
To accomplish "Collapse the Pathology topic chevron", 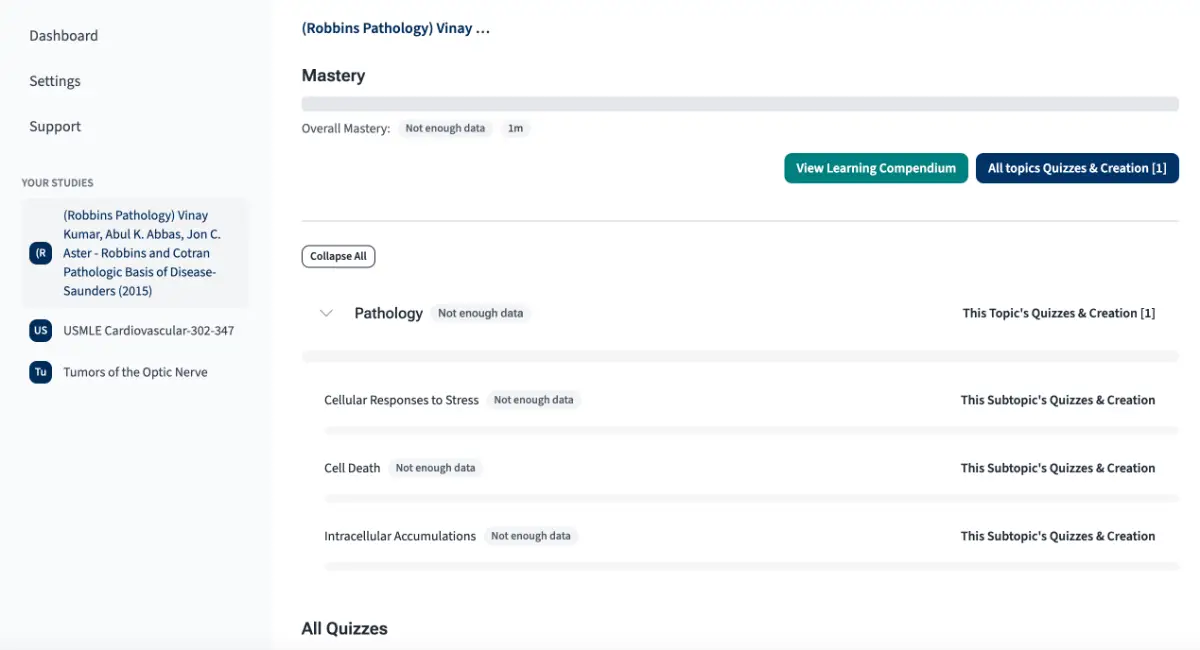I will click(x=326, y=313).
